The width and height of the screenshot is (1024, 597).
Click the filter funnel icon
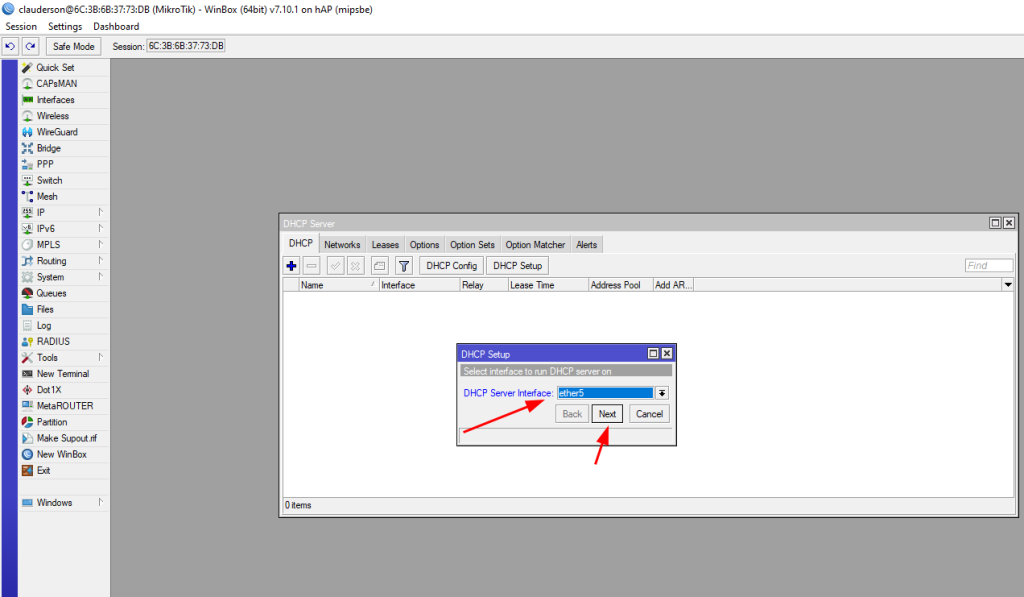[403, 266]
